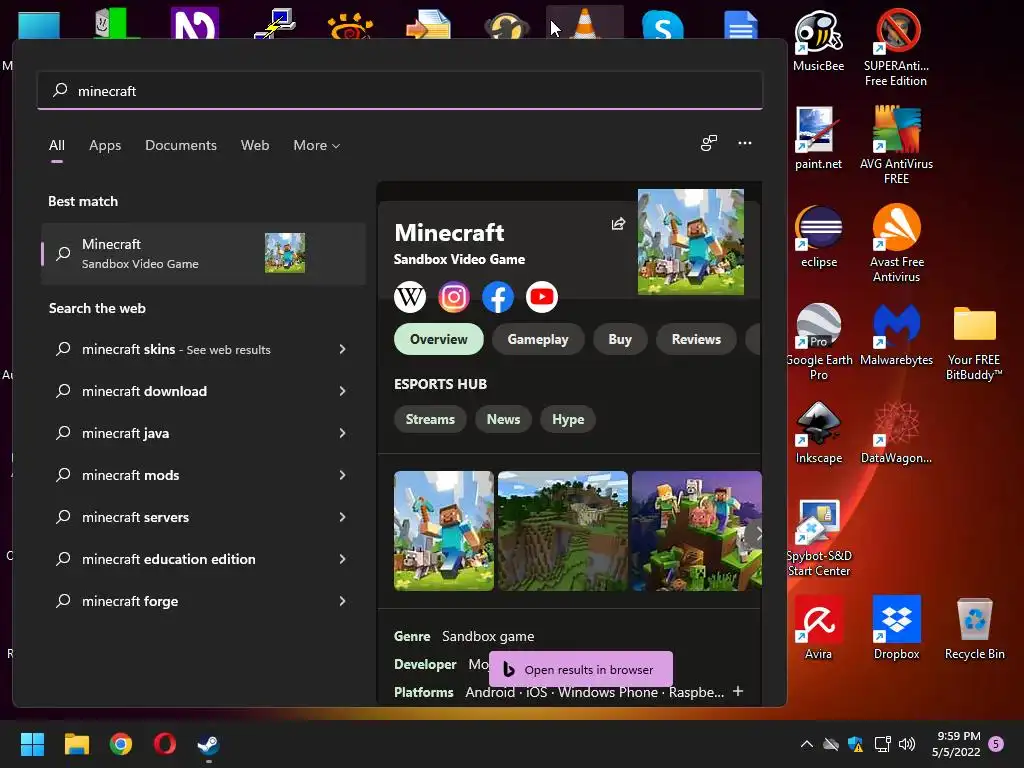
Task: Open Inkscape desktop shortcut
Action: [x=818, y=432]
